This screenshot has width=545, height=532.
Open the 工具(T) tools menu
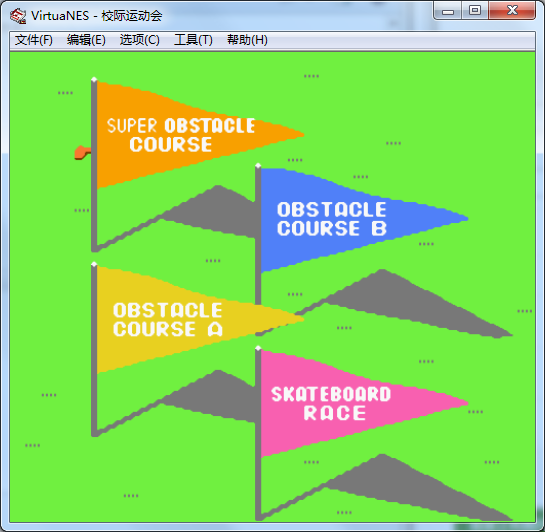(193, 40)
